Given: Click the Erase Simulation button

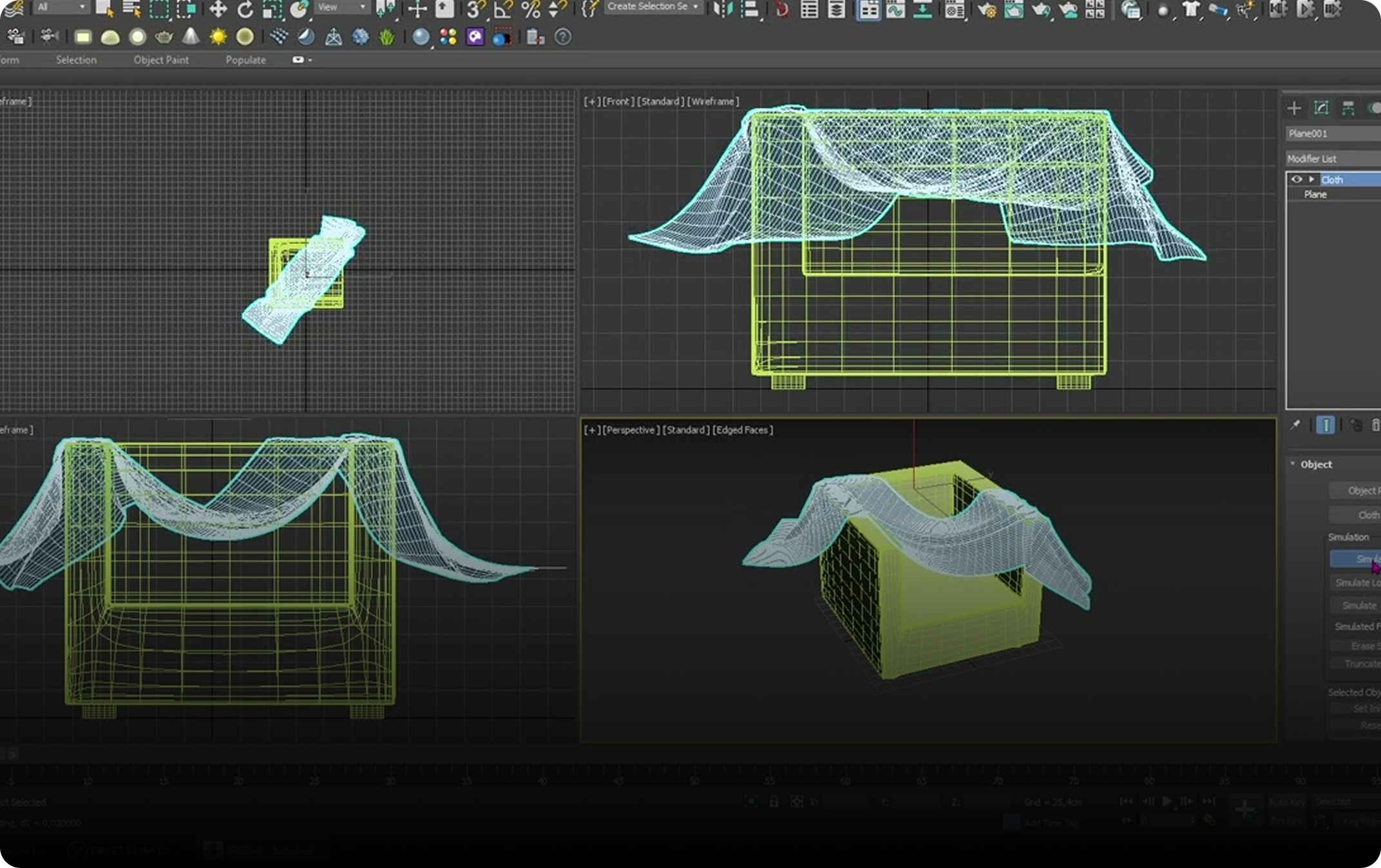Looking at the screenshot, I should tap(1356, 646).
